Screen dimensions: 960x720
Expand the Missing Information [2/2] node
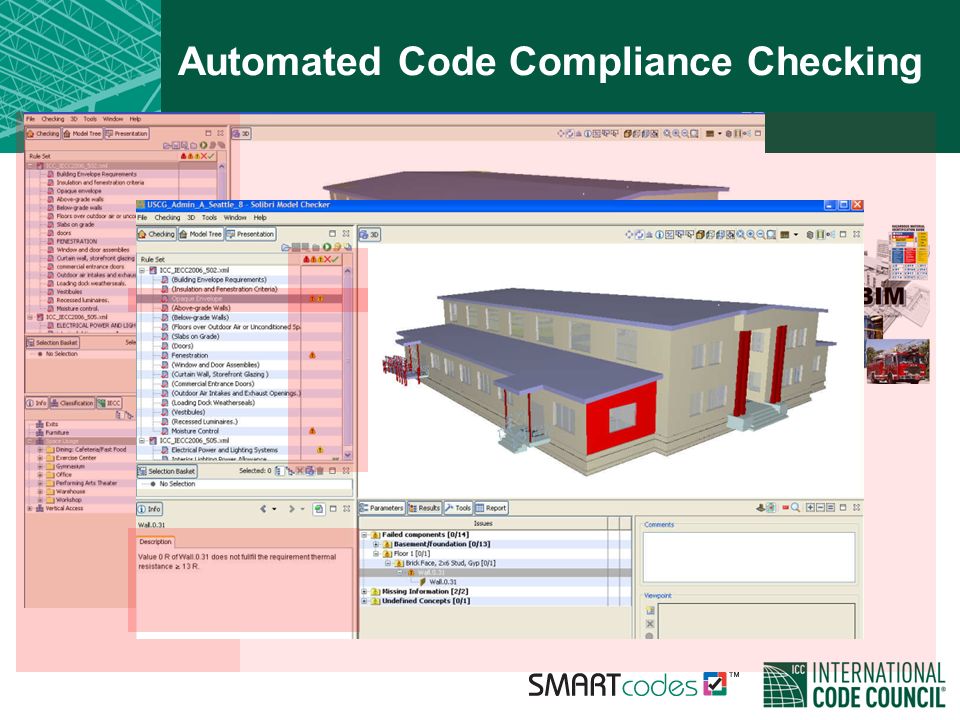(364, 591)
